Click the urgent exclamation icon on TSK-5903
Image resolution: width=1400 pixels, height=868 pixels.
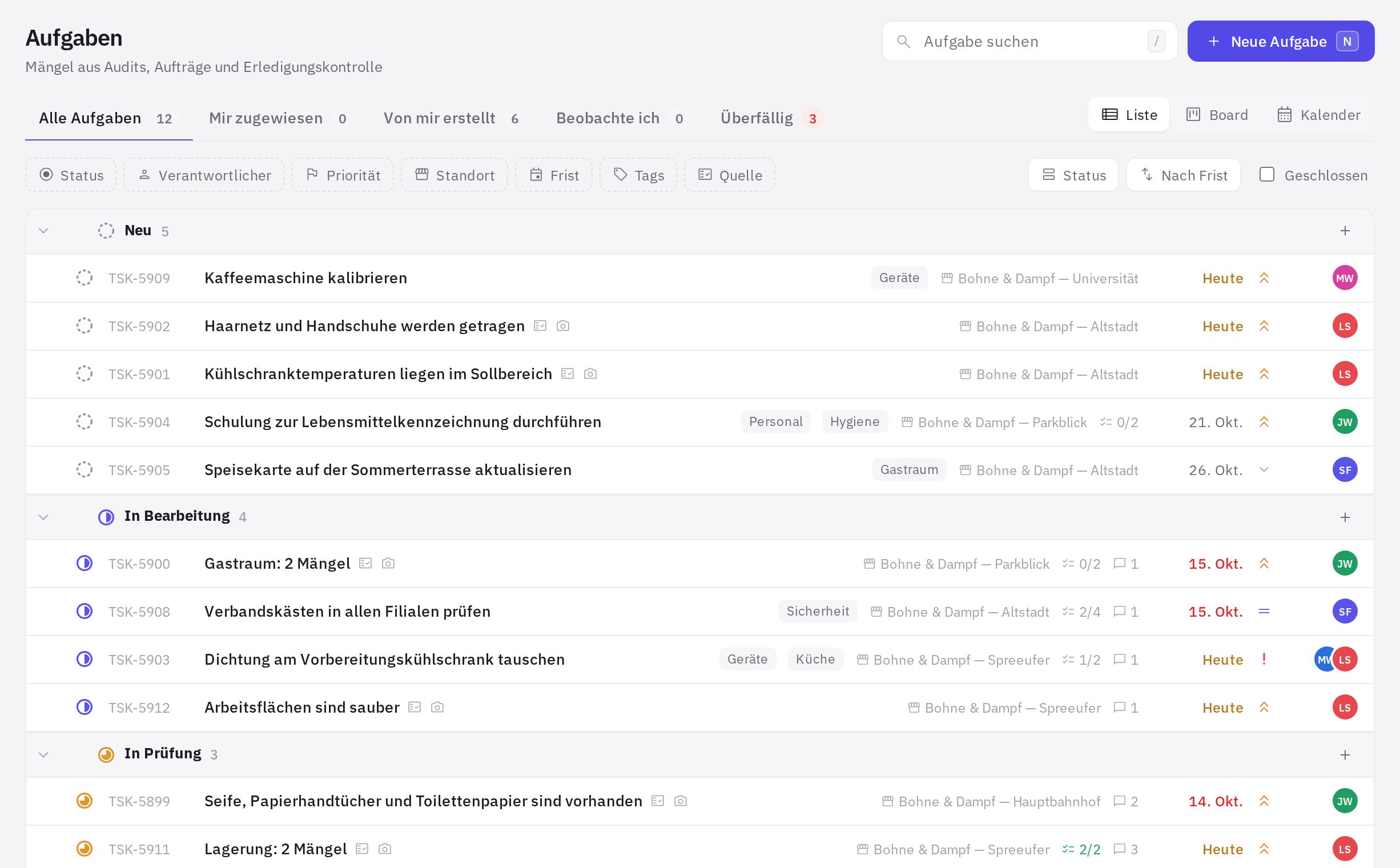1264,659
